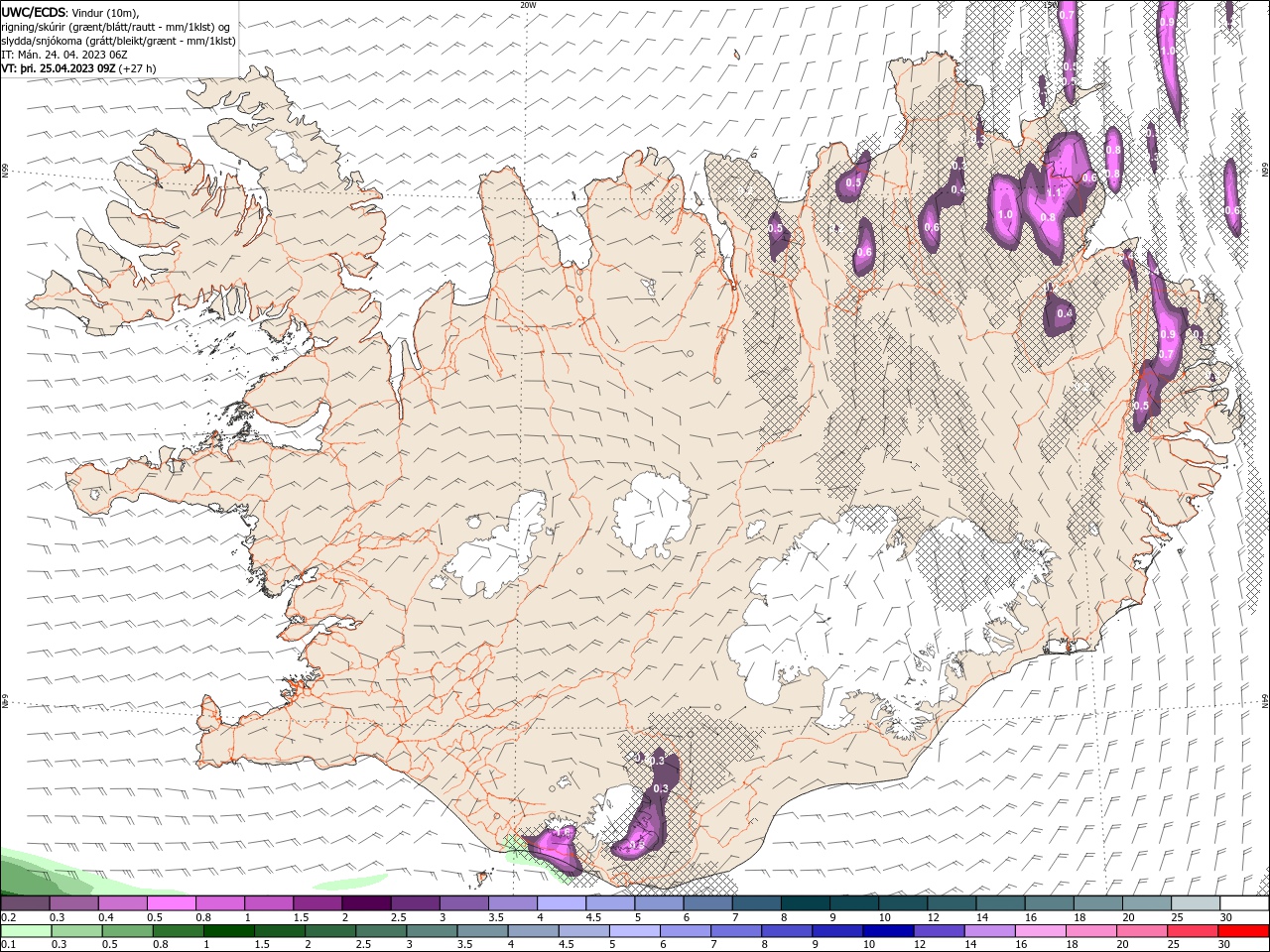Image resolution: width=1270 pixels, height=952 pixels.
Task: Click the lavender swatch labeled 4 in purple scale
Action: 562,903
